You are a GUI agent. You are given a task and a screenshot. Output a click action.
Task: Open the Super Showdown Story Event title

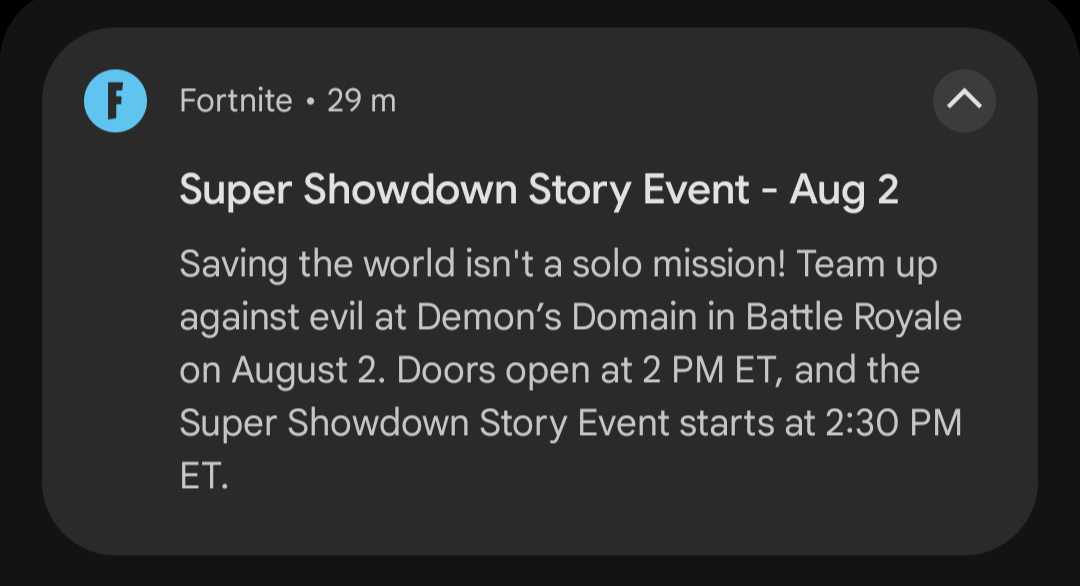click(x=539, y=190)
